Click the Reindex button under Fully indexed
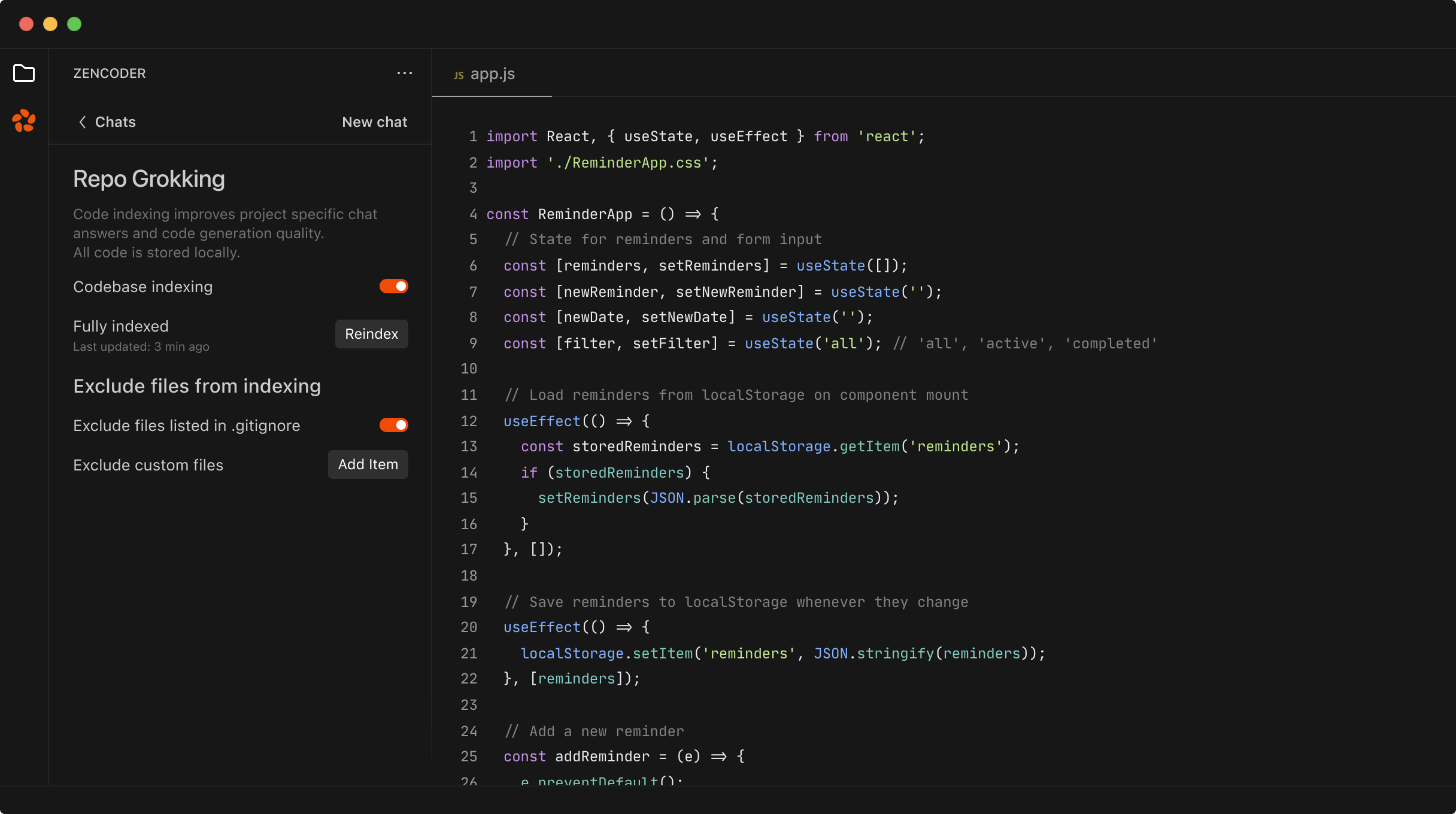Screen dimensions: 1456x814 (x=371, y=333)
